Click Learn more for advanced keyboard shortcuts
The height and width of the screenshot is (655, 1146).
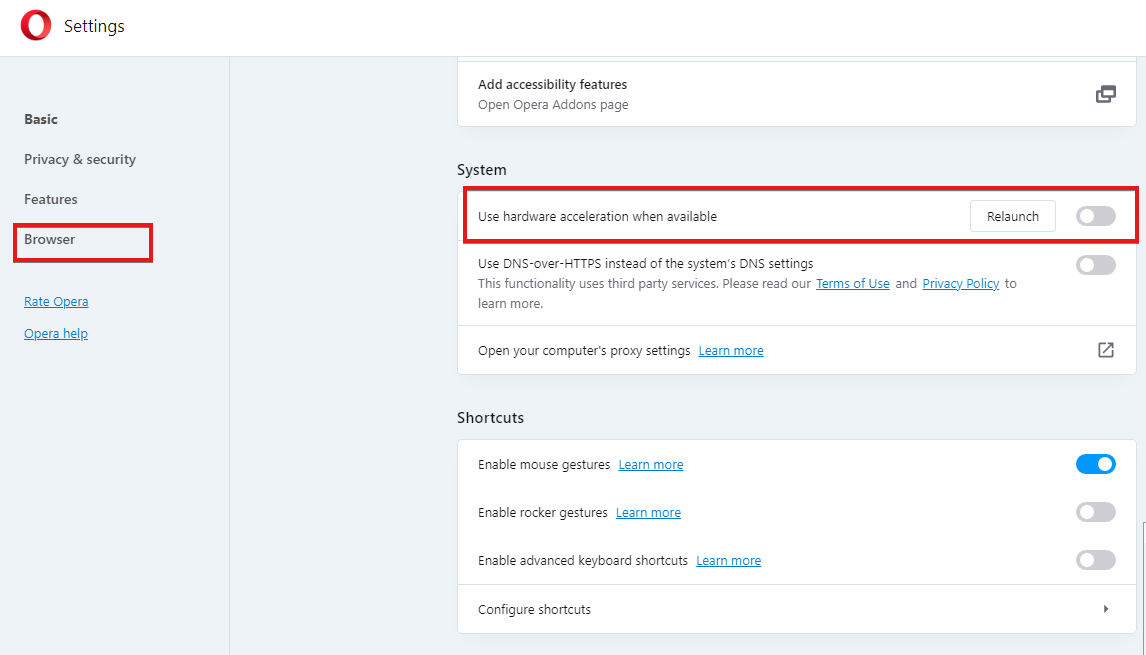click(728, 561)
